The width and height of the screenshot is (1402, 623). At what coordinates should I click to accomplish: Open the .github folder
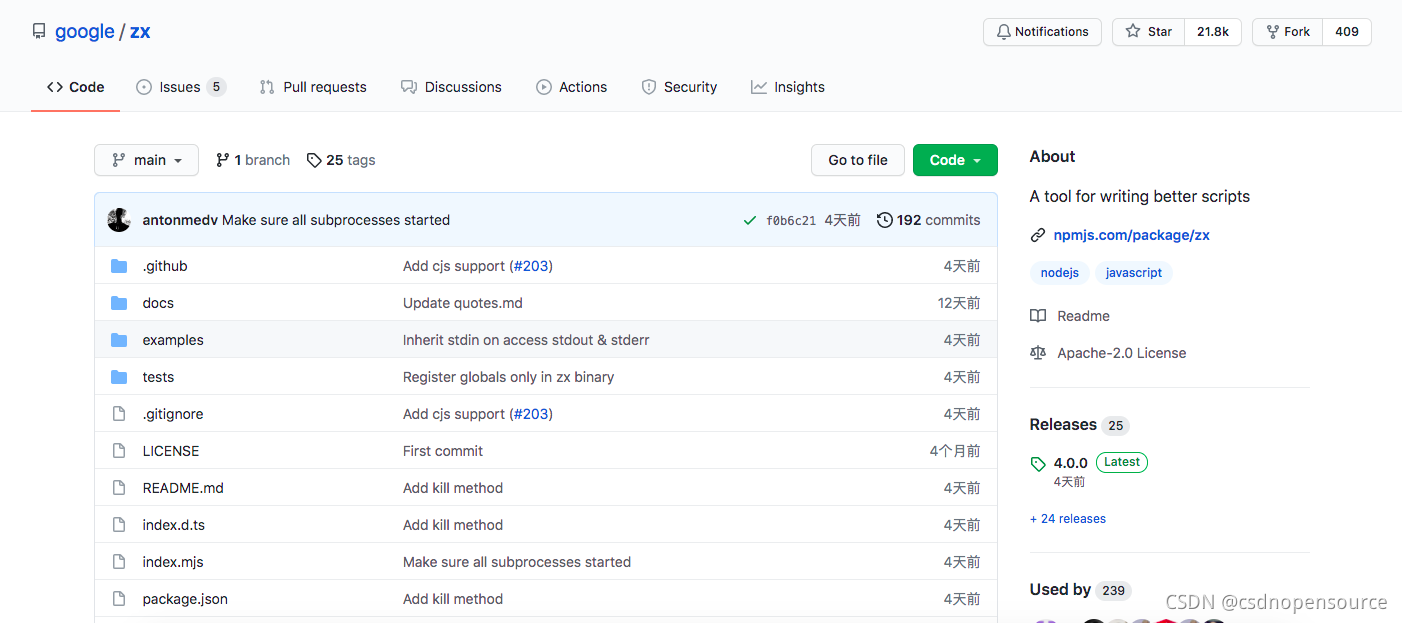[x=165, y=266]
